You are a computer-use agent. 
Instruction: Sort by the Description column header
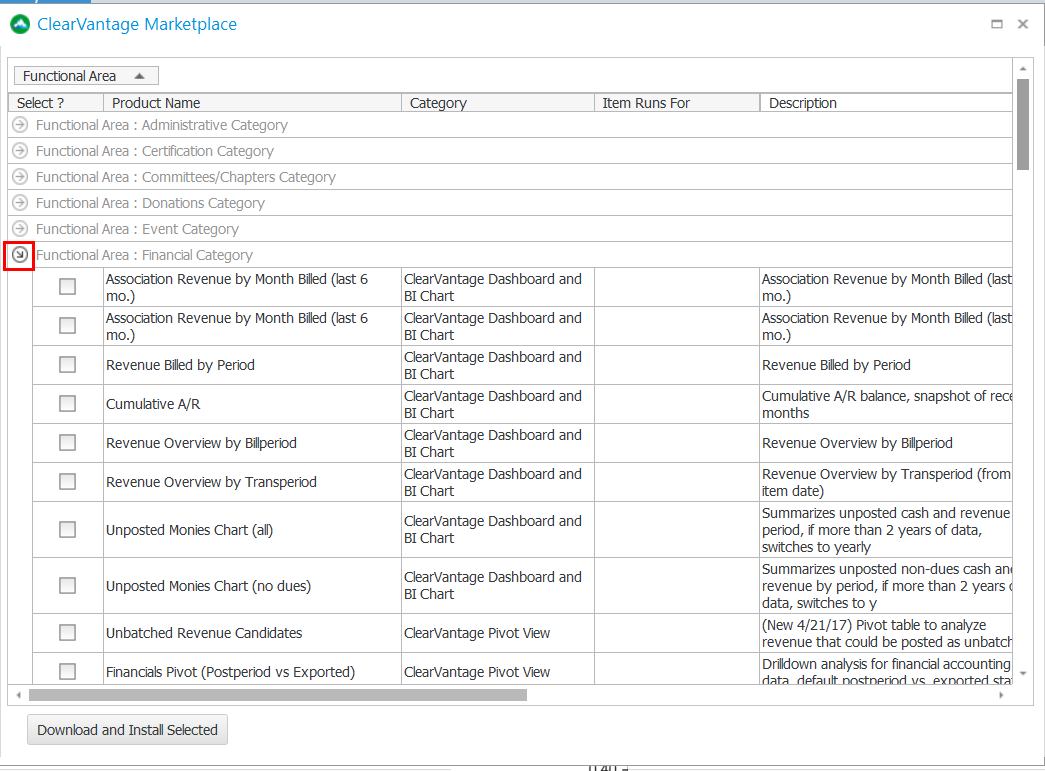tap(886, 103)
